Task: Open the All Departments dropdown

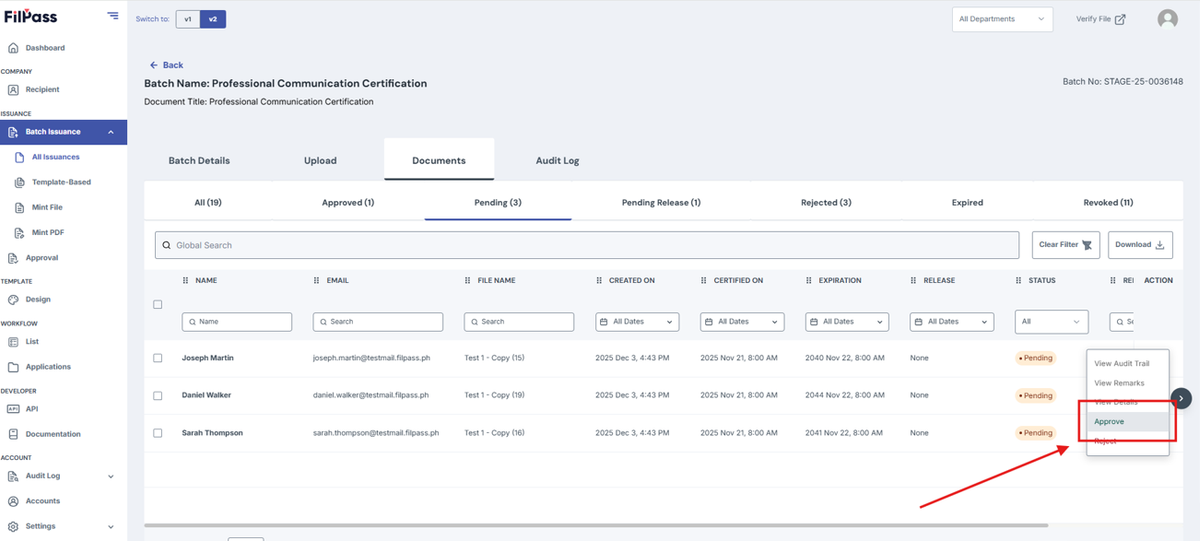Action: [x=1002, y=19]
